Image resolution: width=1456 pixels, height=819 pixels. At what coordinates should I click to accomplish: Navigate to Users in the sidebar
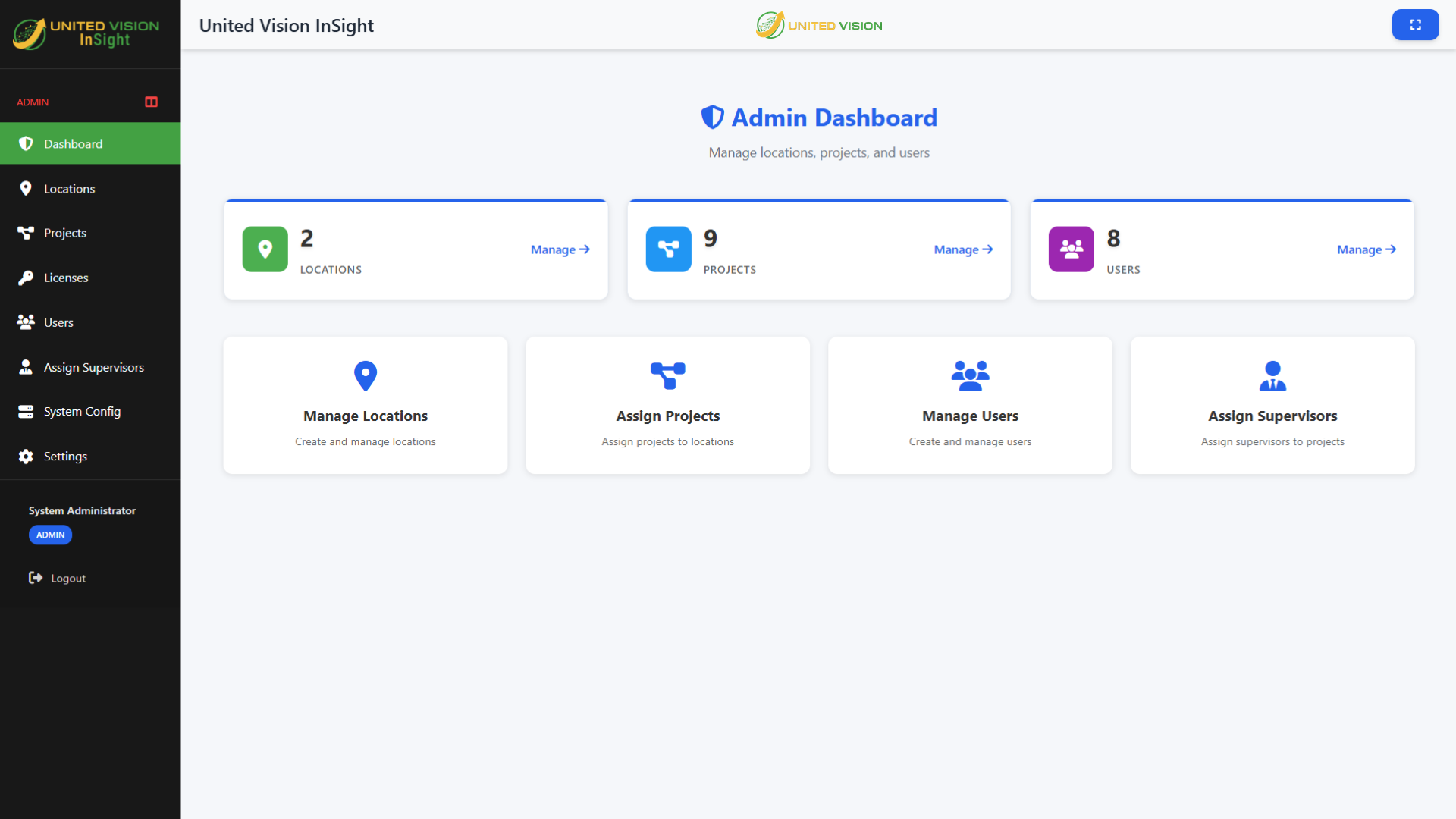(90, 322)
